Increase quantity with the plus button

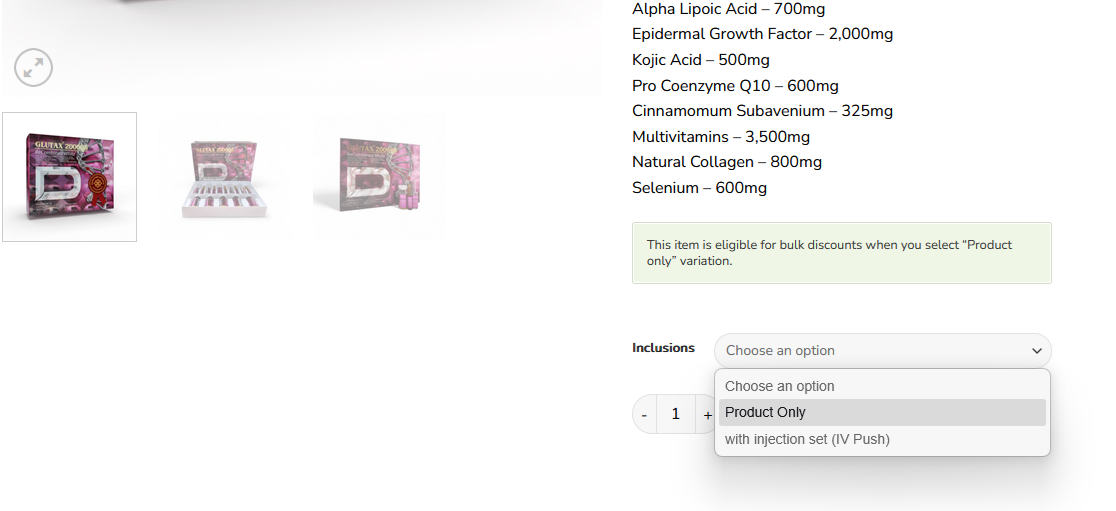(x=707, y=414)
